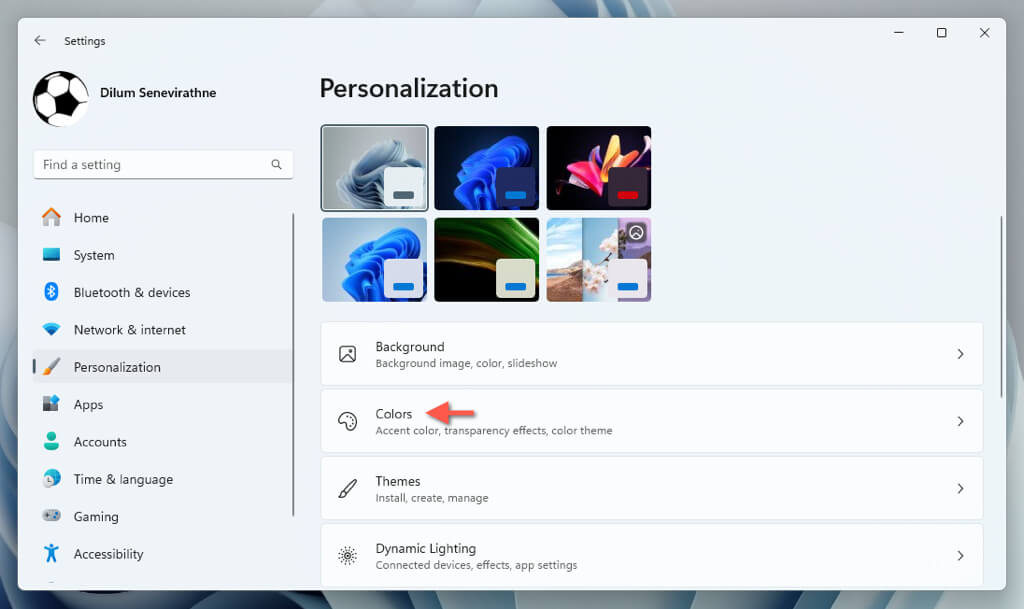1024x609 pixels.
Task: Select the green dark Captured Motion theme
Action: [487, 260]
